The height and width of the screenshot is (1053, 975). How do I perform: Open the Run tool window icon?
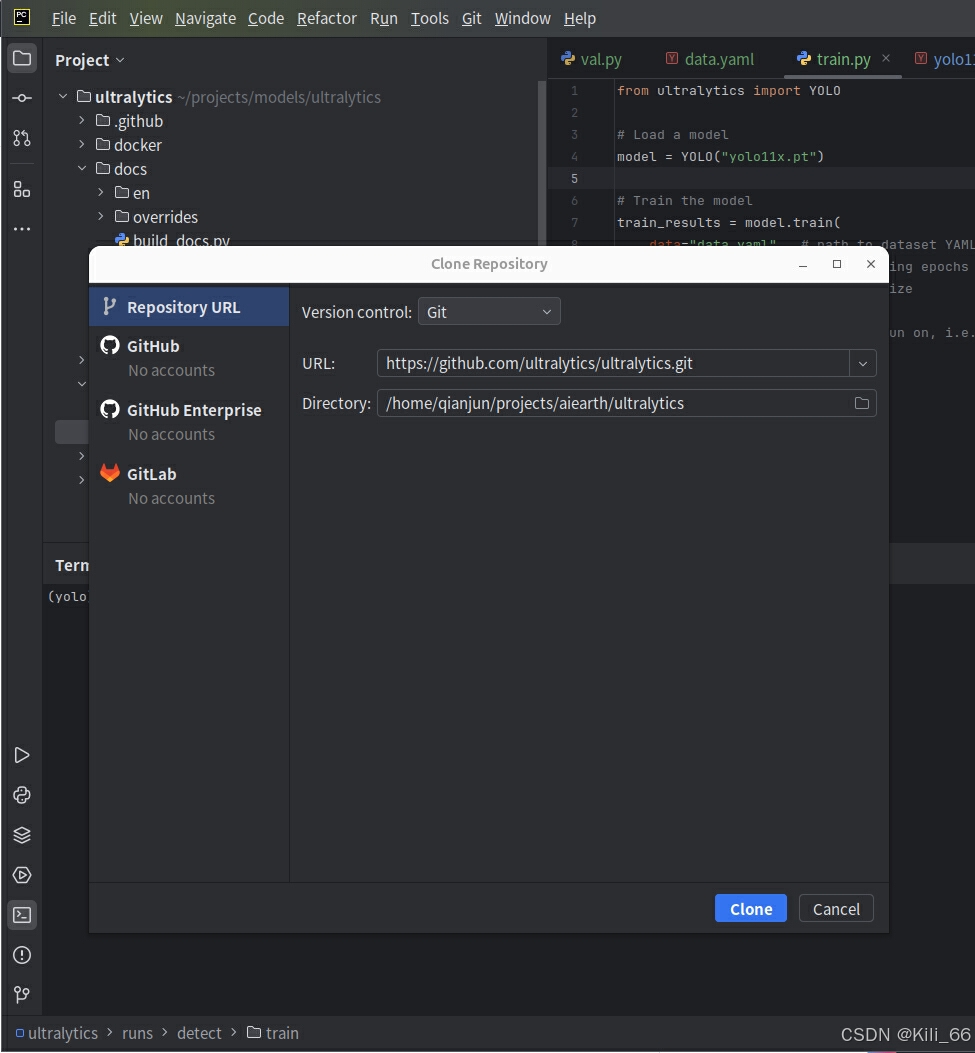(22, 755)
